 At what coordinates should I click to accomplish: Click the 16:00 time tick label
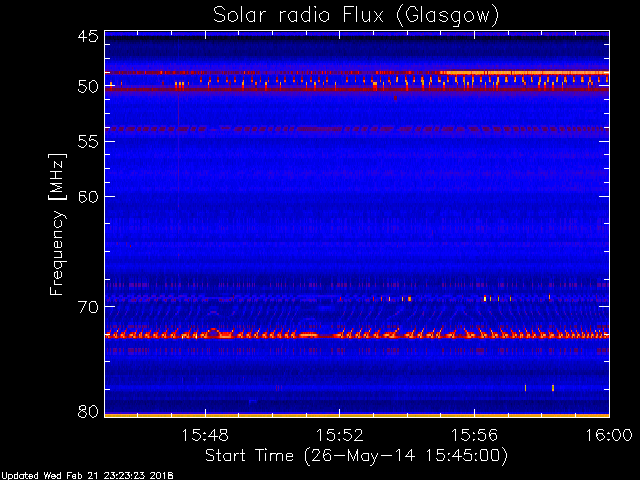pos(609,435)
